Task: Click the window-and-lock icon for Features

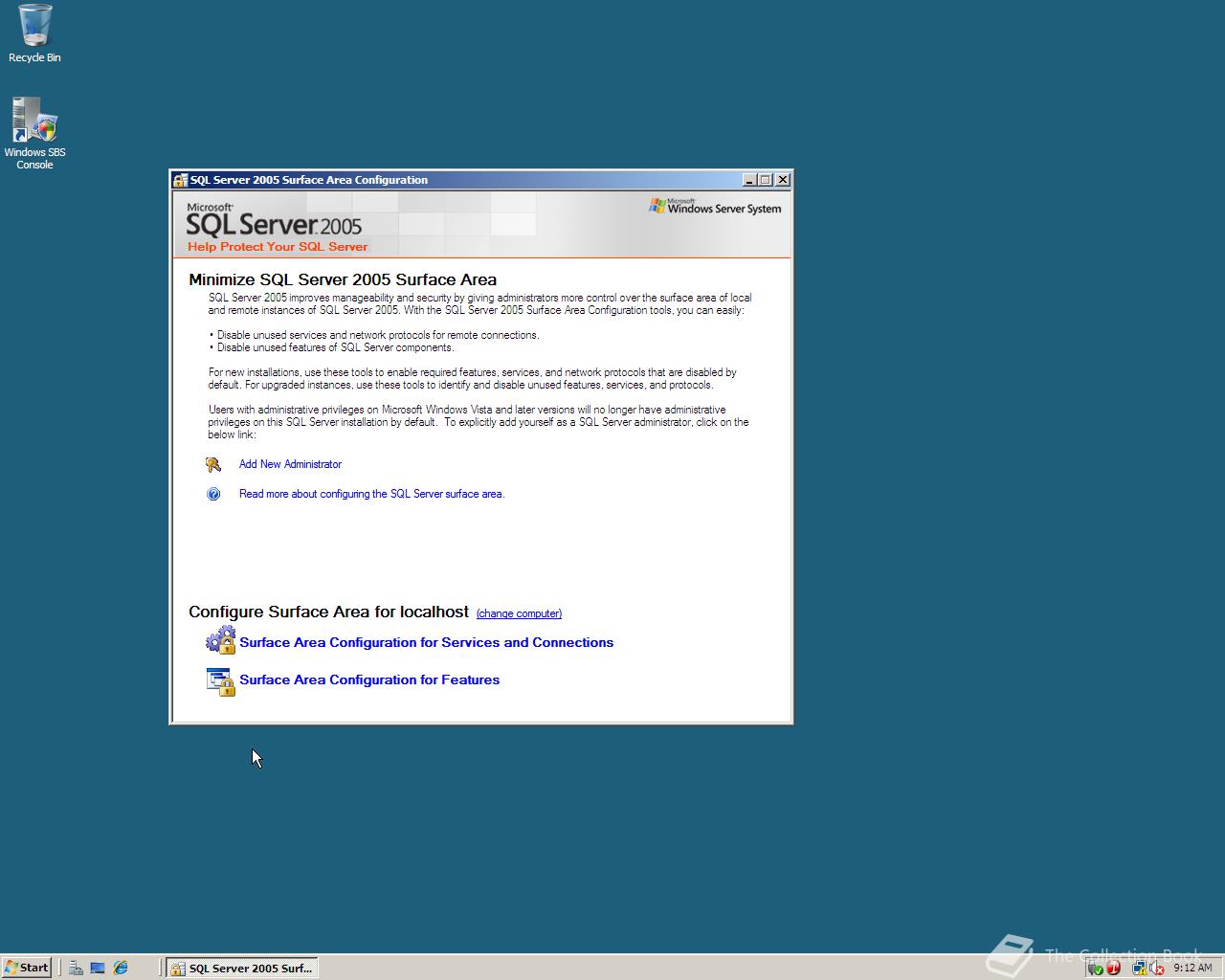Action: (x=221, y=681)
